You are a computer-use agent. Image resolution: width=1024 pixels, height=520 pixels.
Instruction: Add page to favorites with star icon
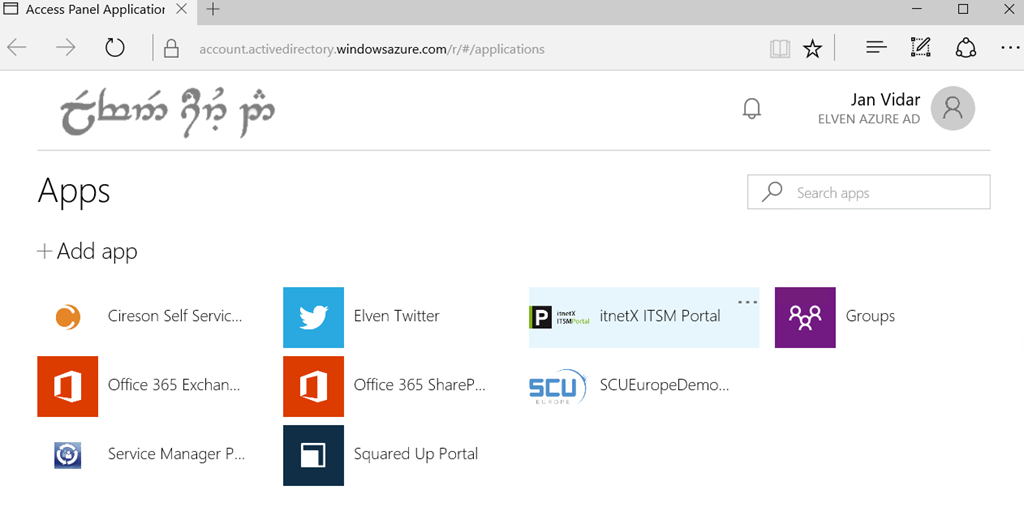click(812, 48)
